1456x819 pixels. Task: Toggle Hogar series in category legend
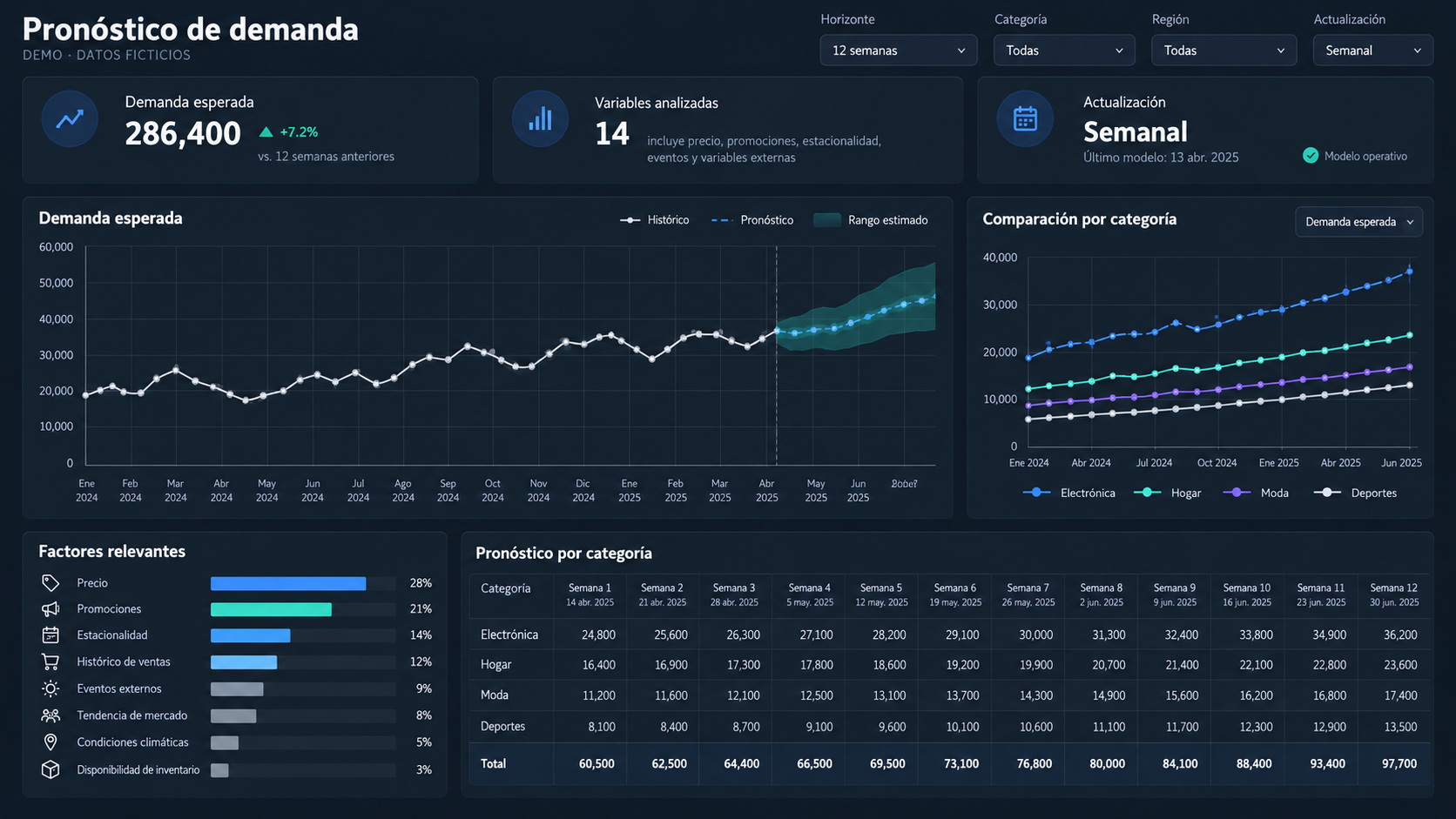(x=1168, y=493)
